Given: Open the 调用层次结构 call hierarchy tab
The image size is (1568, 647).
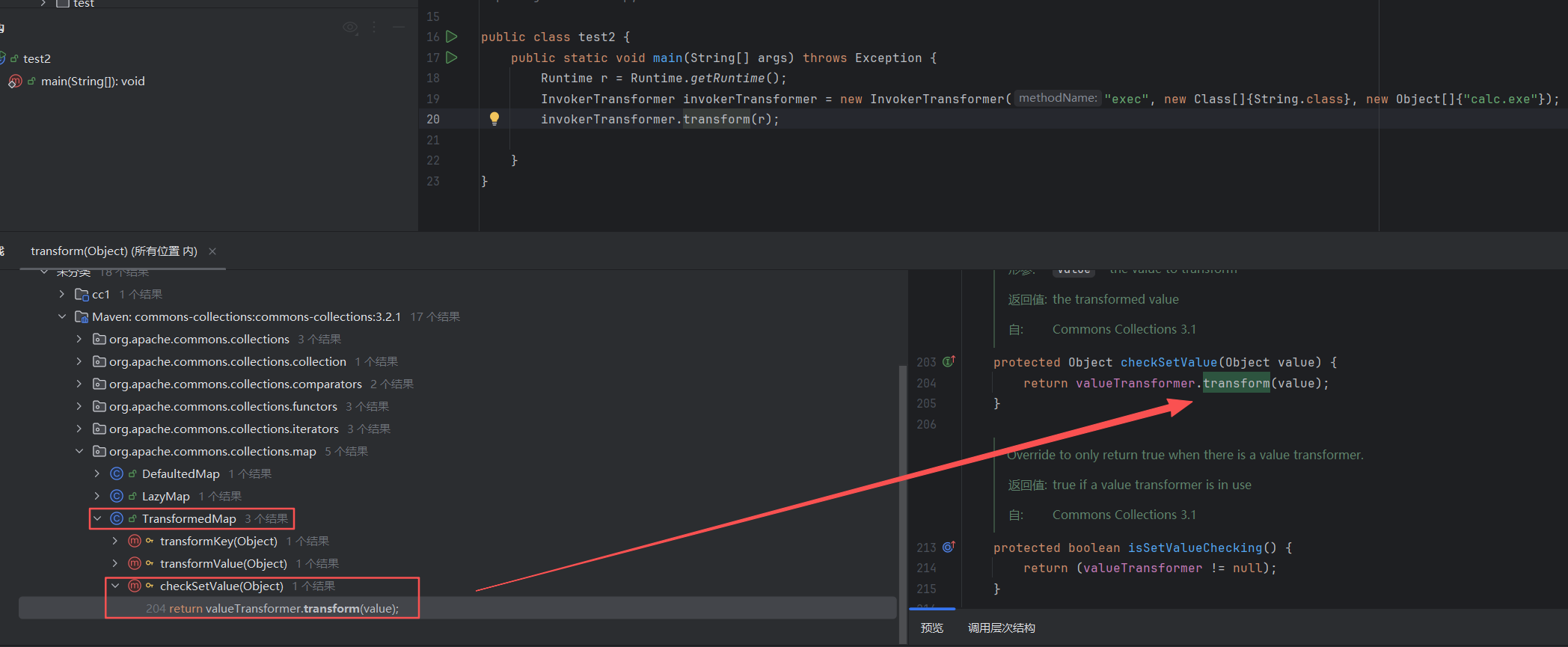Looking at the screenshot, I should coord(1001,628).
